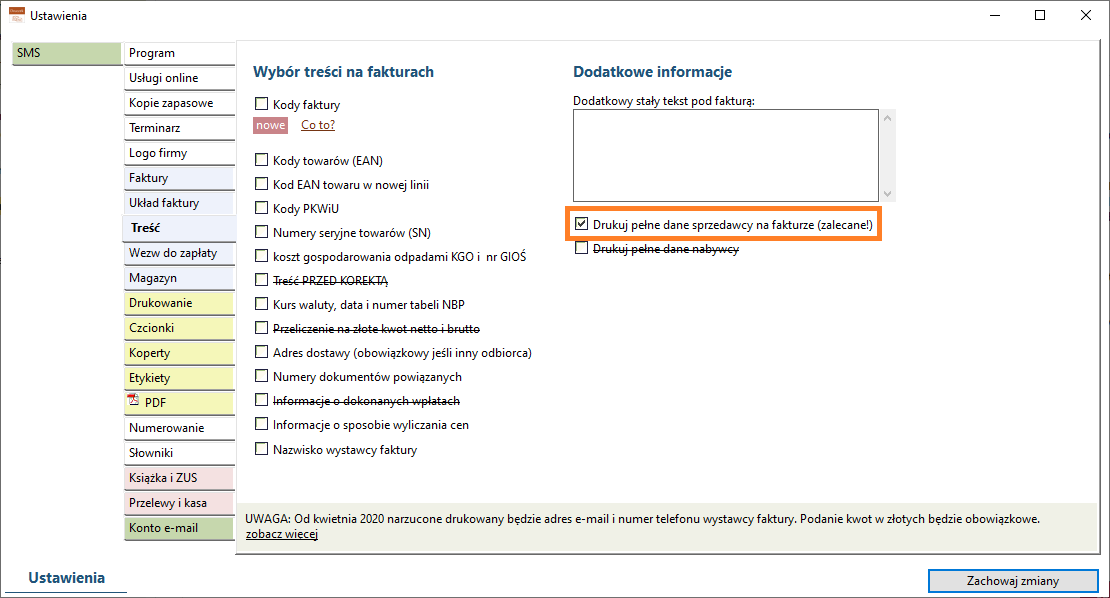Open the PDF settings section
Viewport: 1110px width, 598px height.
pyautogui.click(x=178, y=403)
